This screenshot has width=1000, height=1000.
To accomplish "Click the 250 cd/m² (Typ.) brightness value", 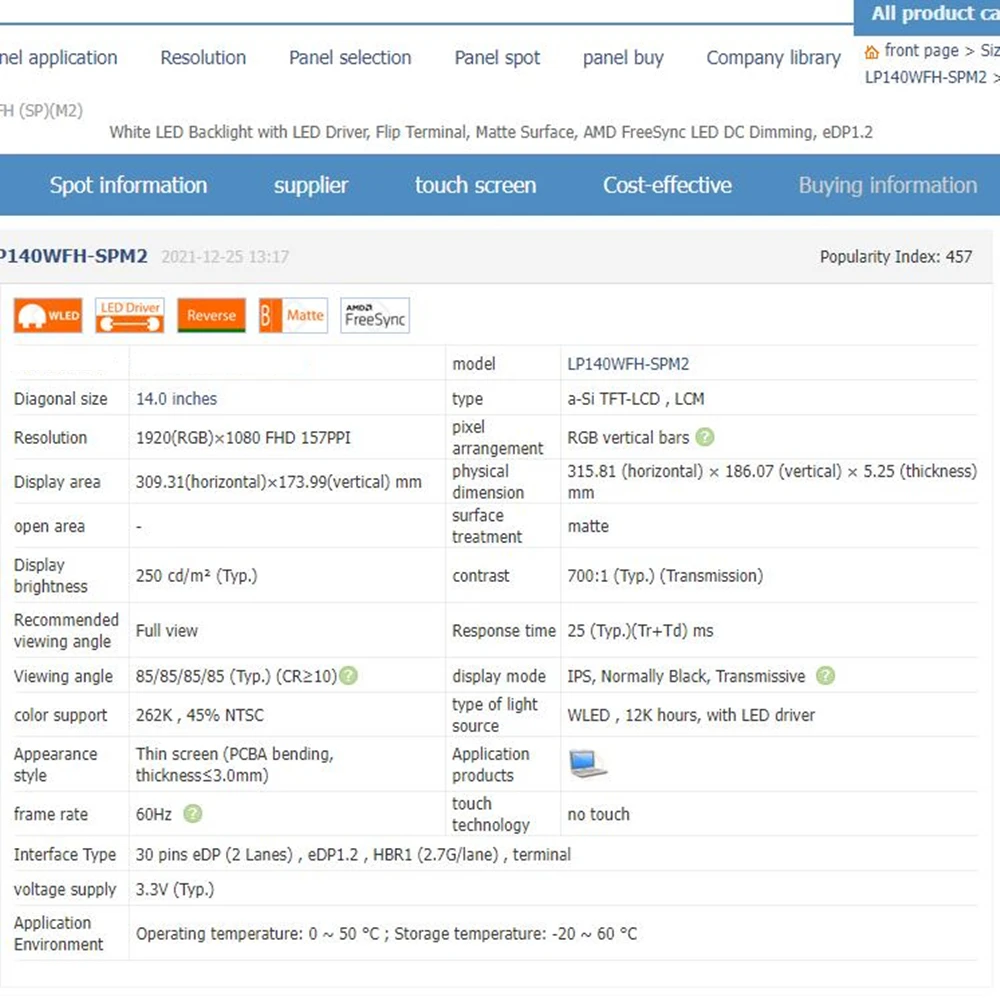I will click(196, 575).
